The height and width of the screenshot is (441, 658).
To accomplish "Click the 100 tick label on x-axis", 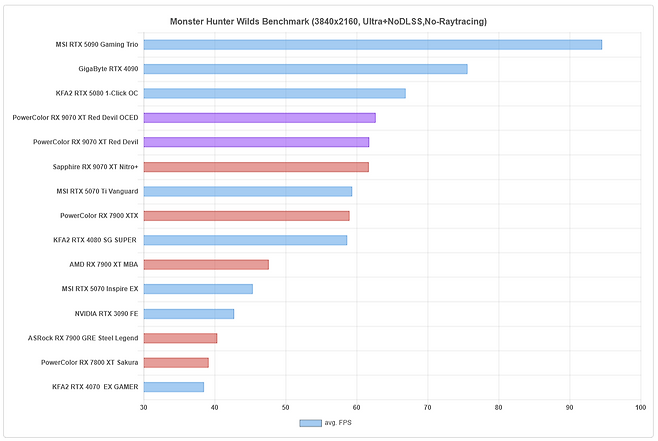I will (x=640, y=408).
